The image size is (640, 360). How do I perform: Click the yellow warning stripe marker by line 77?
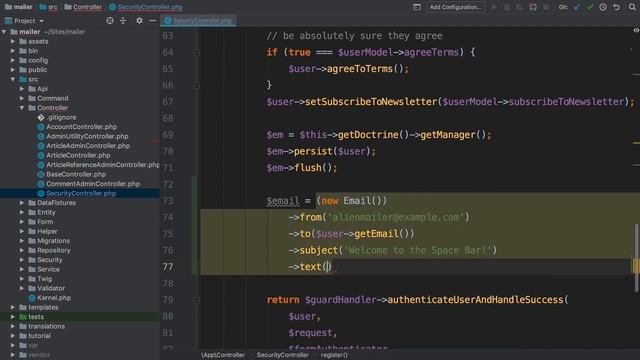(636, 267)
